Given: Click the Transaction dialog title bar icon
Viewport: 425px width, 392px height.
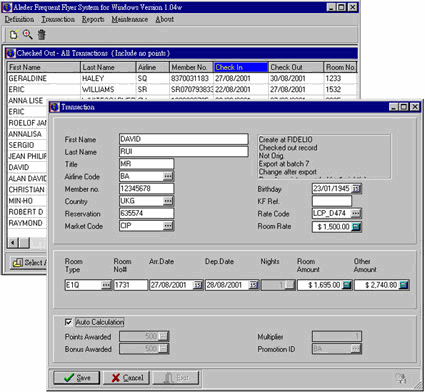Looking at the screenshot, I should tap(55, 107).
